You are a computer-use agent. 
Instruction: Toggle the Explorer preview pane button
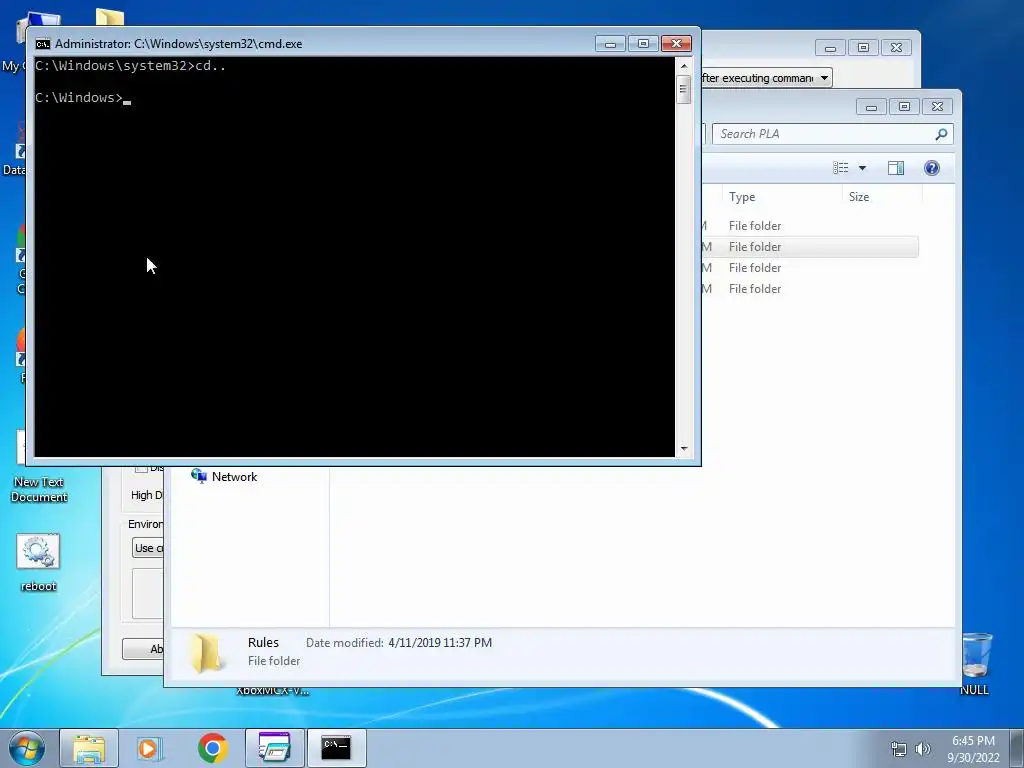click(896, 168)
